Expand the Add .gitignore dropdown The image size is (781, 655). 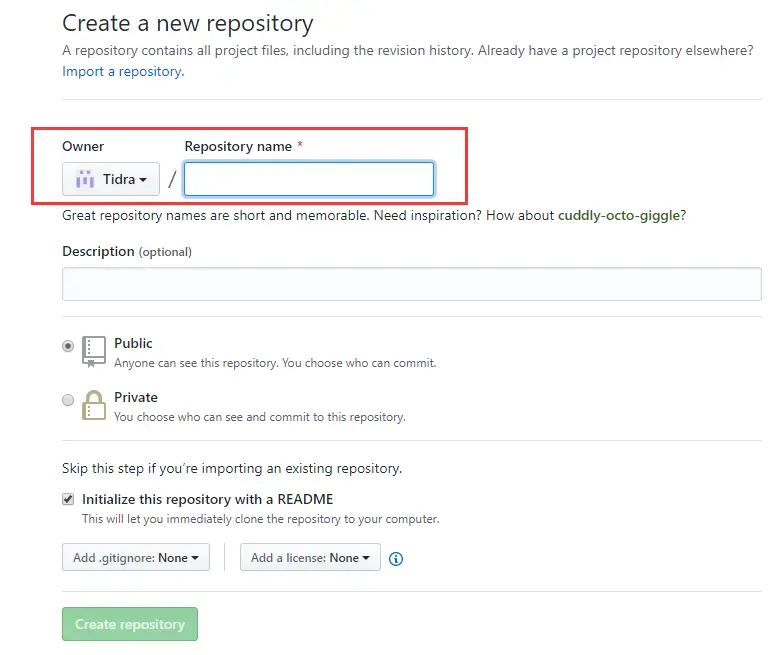[136, 558]
